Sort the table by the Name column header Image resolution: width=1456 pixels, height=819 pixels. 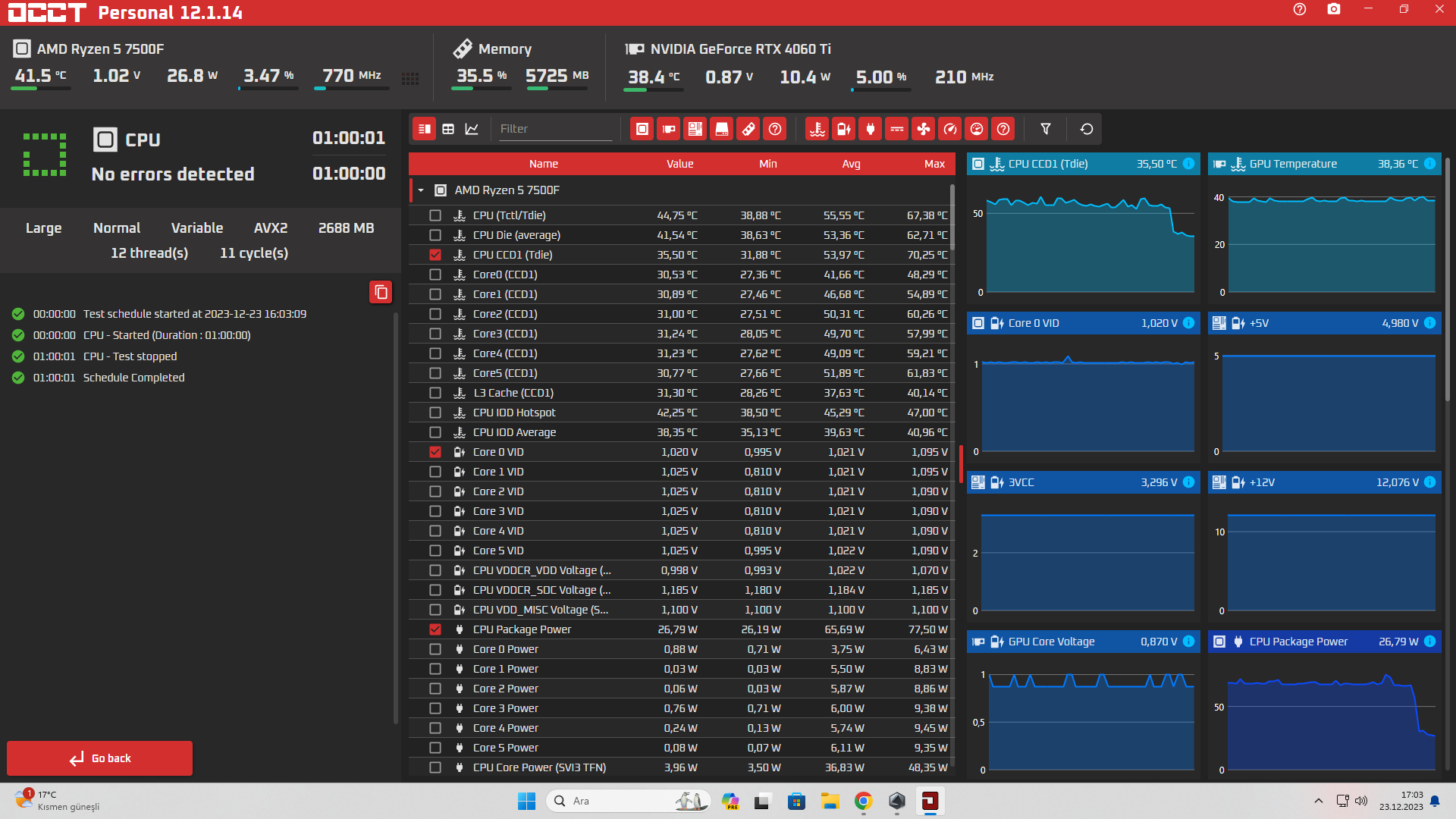[x=543, y=164]
